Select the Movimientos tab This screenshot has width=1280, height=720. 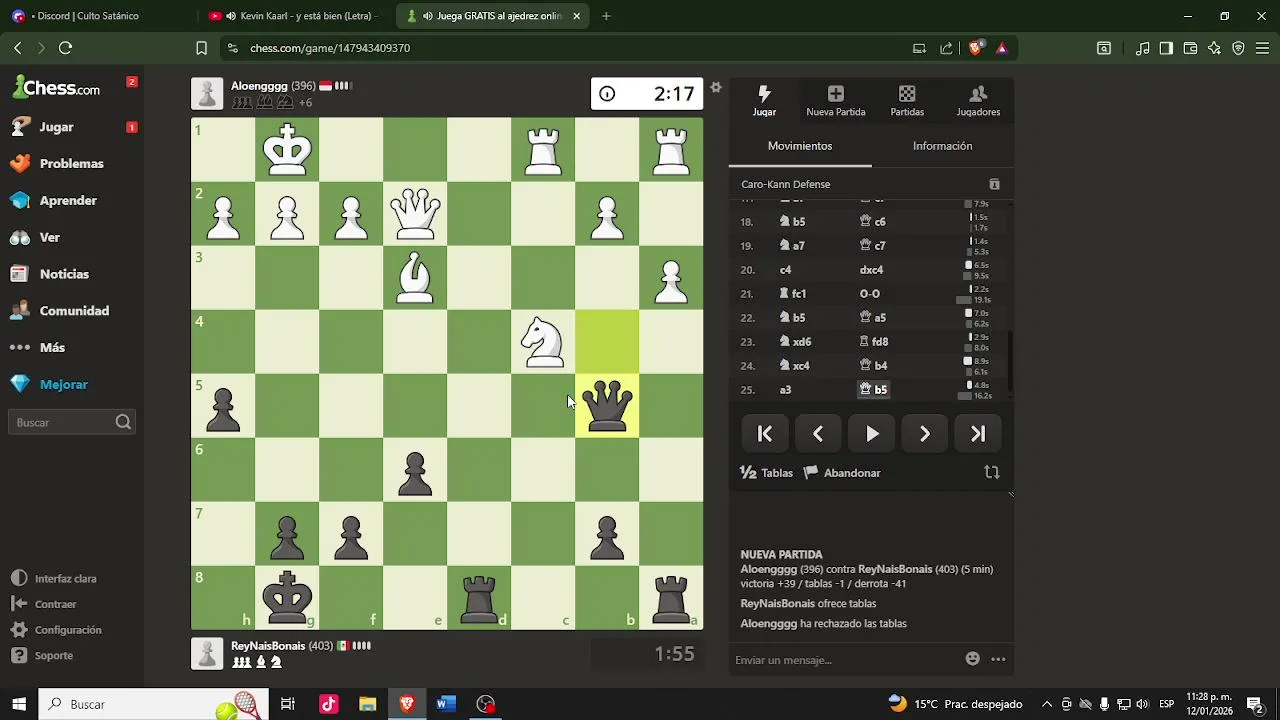click(x=800, y=146)
